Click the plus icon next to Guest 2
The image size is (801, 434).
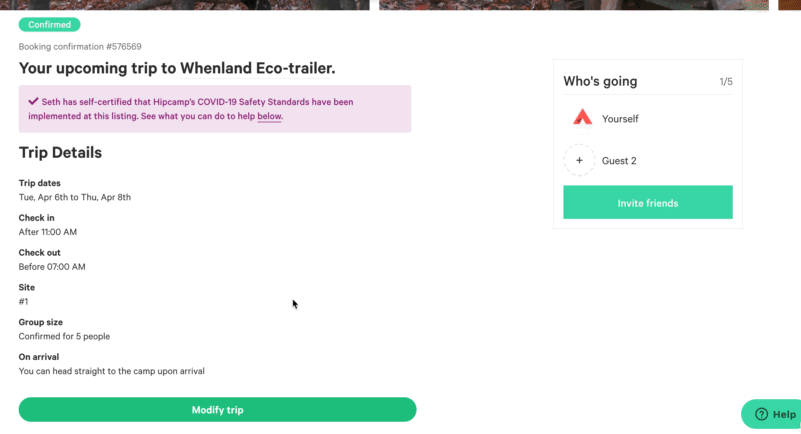click(x=579, y=160)
